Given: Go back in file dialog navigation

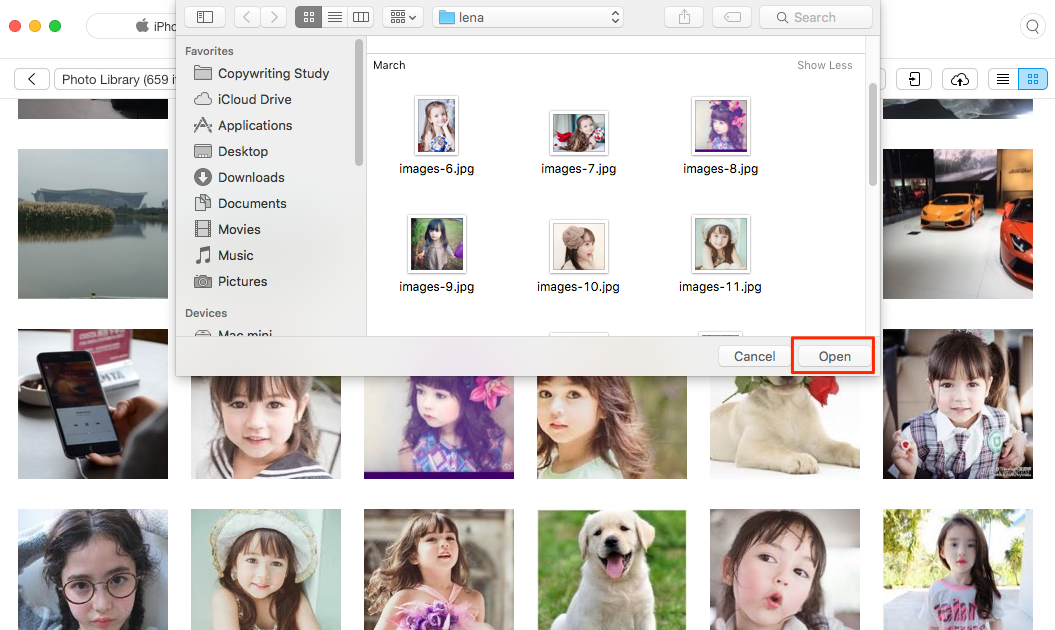Looking at the screenshot, I should [247, 17].
